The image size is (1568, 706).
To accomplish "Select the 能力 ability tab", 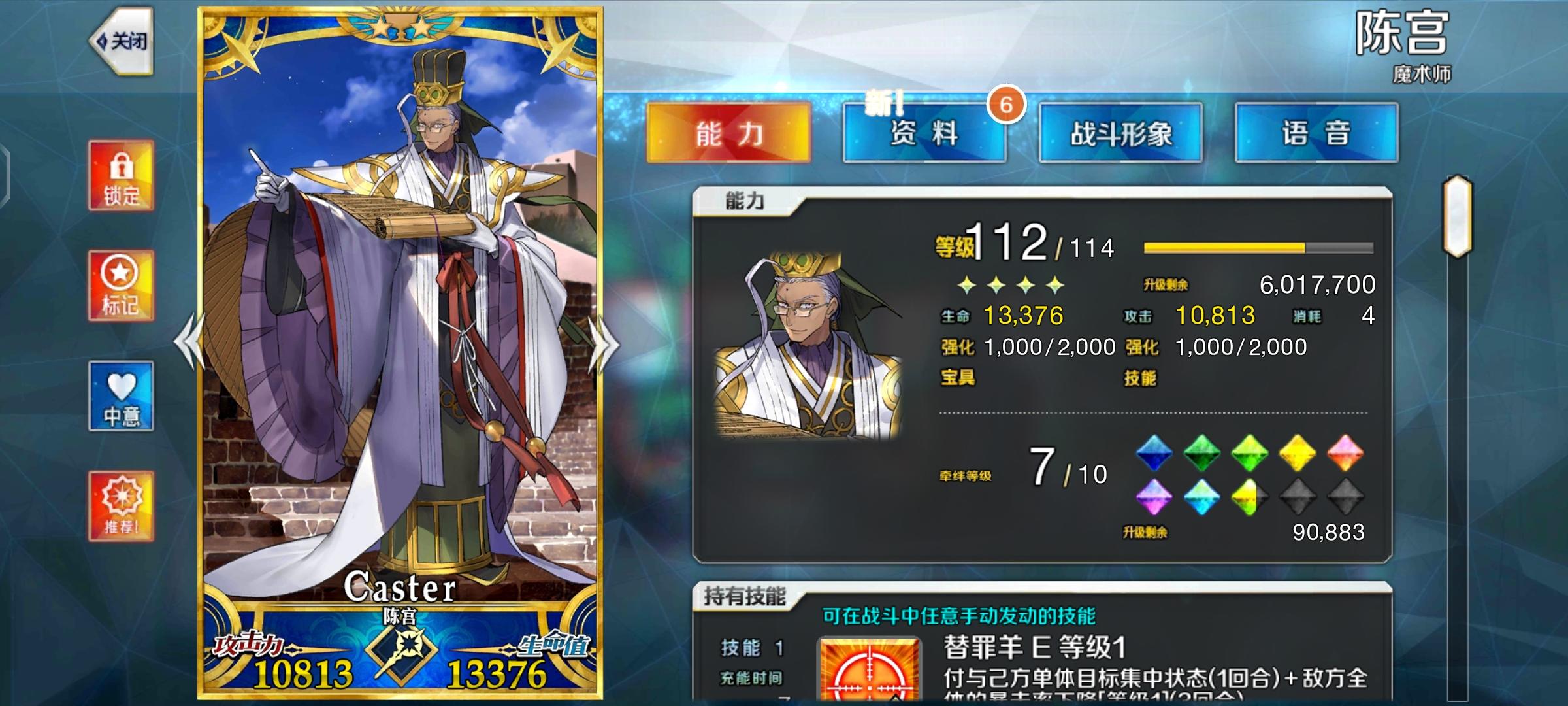I will (x=728, y=133).
